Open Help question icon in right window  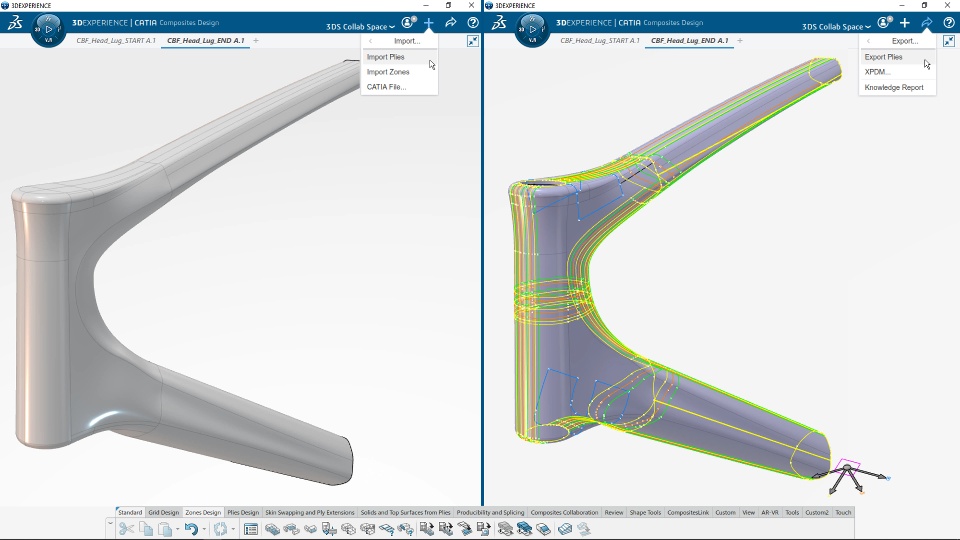pos(949,23)
